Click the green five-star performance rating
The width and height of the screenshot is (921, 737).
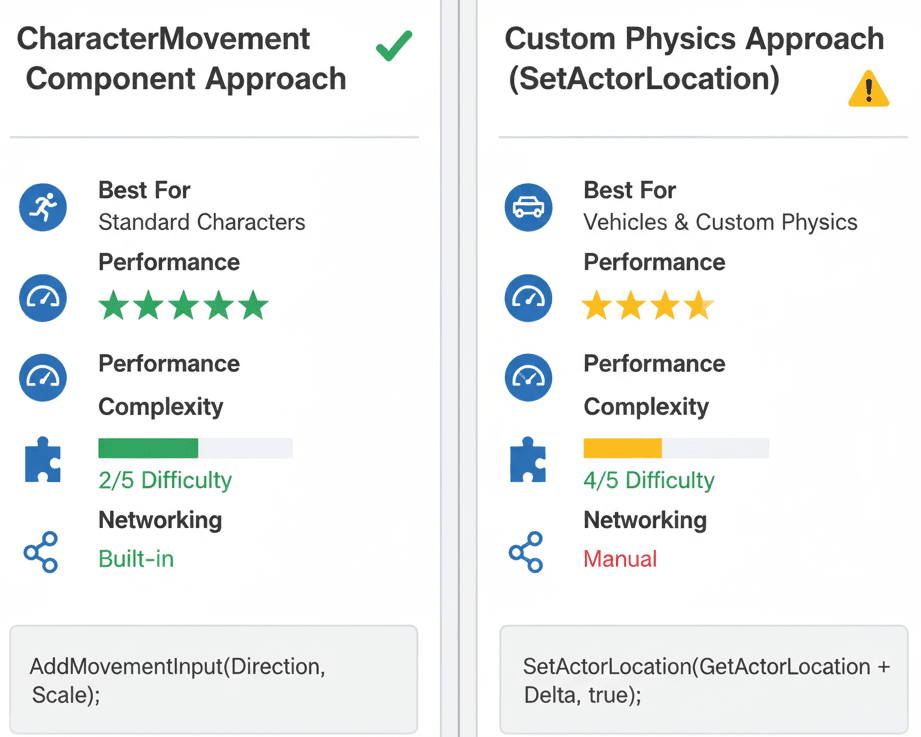point(184,306)
